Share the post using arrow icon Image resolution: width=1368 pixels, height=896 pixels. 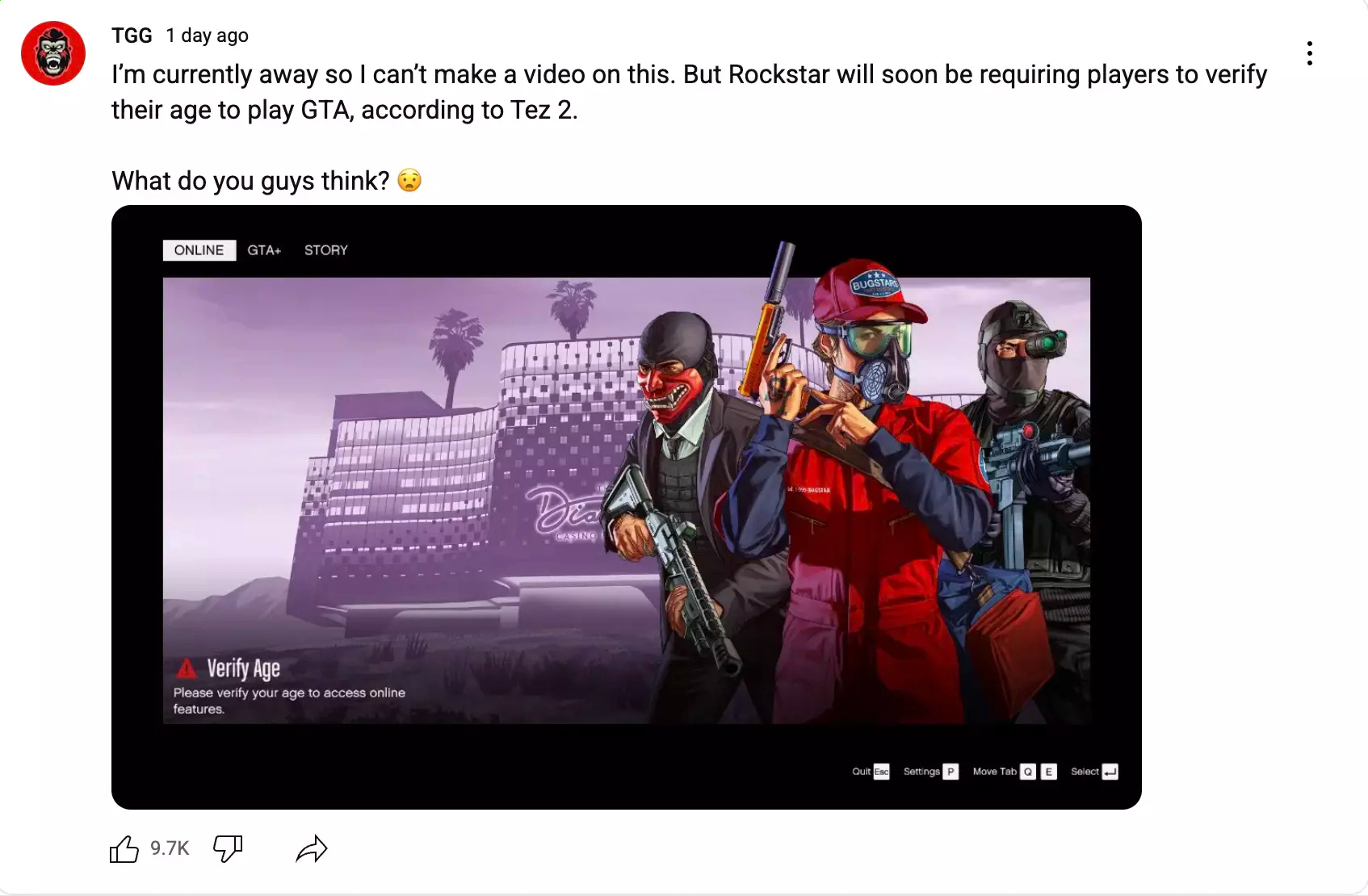(x=312, y=848)
